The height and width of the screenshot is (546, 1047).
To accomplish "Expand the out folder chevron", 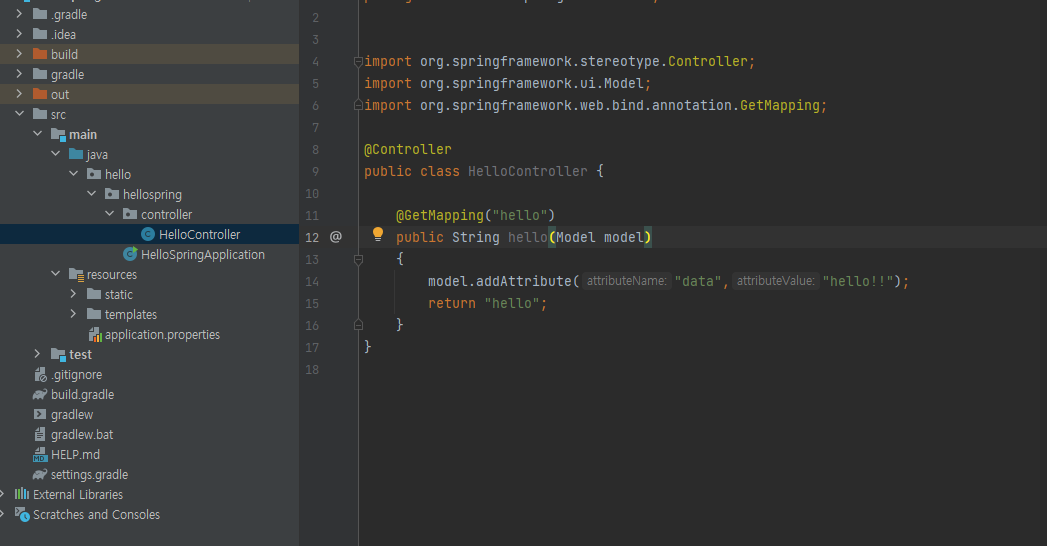I will [19, 94].
